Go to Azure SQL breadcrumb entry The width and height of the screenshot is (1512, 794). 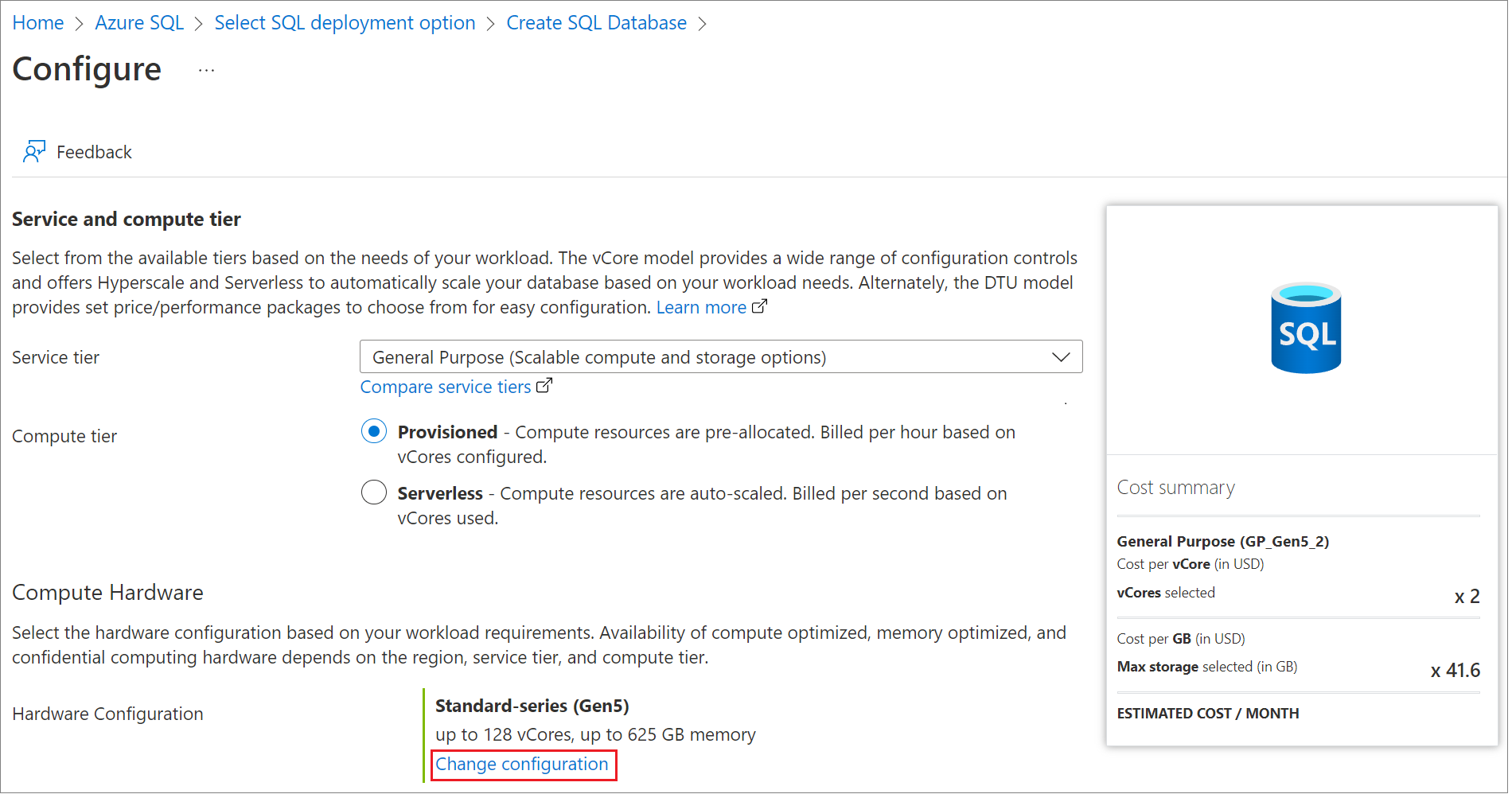click(x=138, y=22)
